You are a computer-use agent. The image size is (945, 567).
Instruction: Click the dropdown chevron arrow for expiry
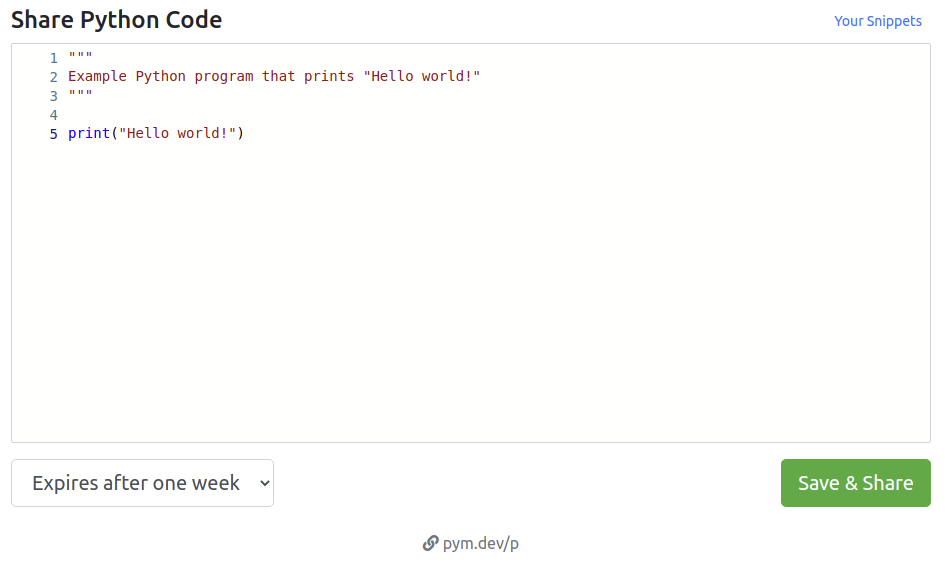(265, 483)
